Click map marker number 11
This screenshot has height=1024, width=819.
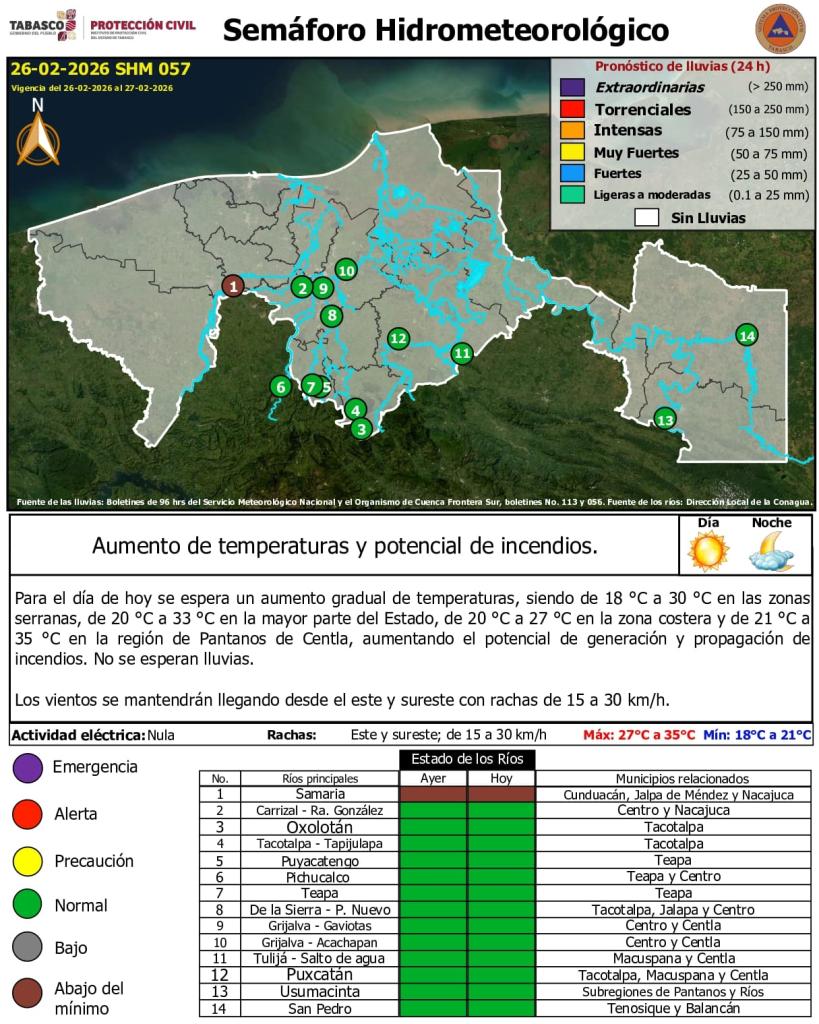coord(461,352)
